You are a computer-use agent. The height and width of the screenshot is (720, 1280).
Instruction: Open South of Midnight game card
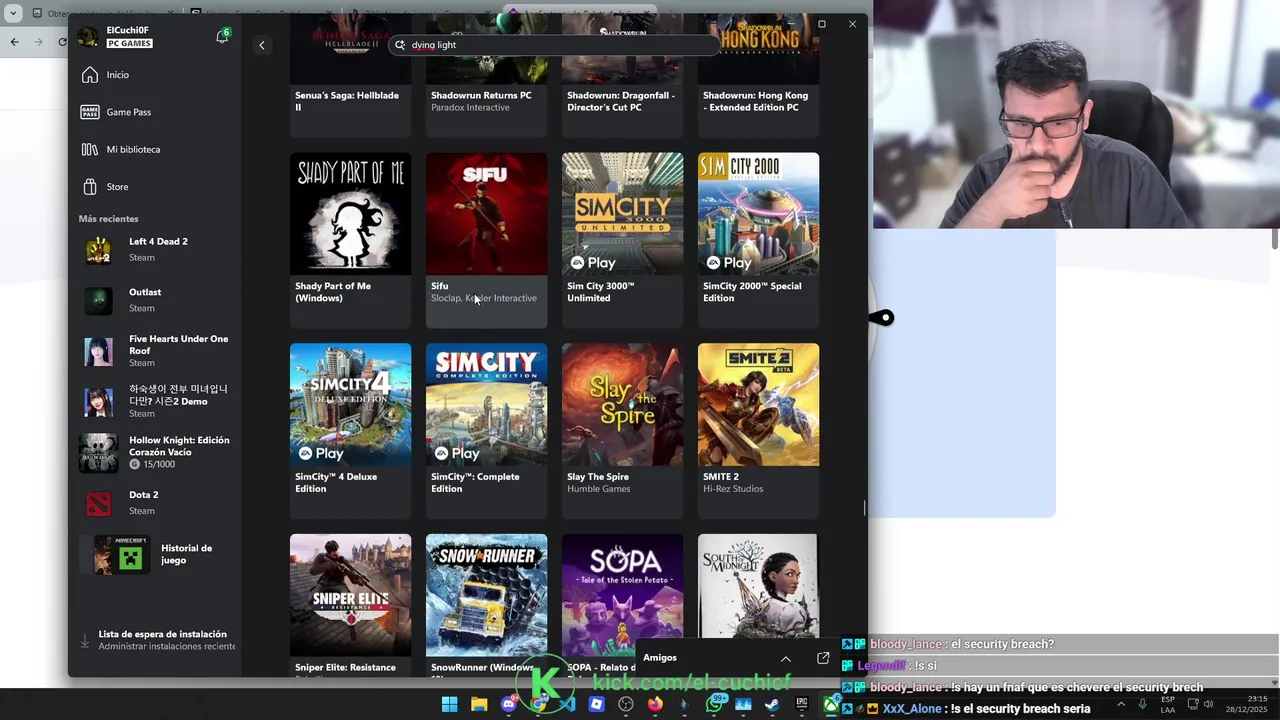(x=758, y=586)
